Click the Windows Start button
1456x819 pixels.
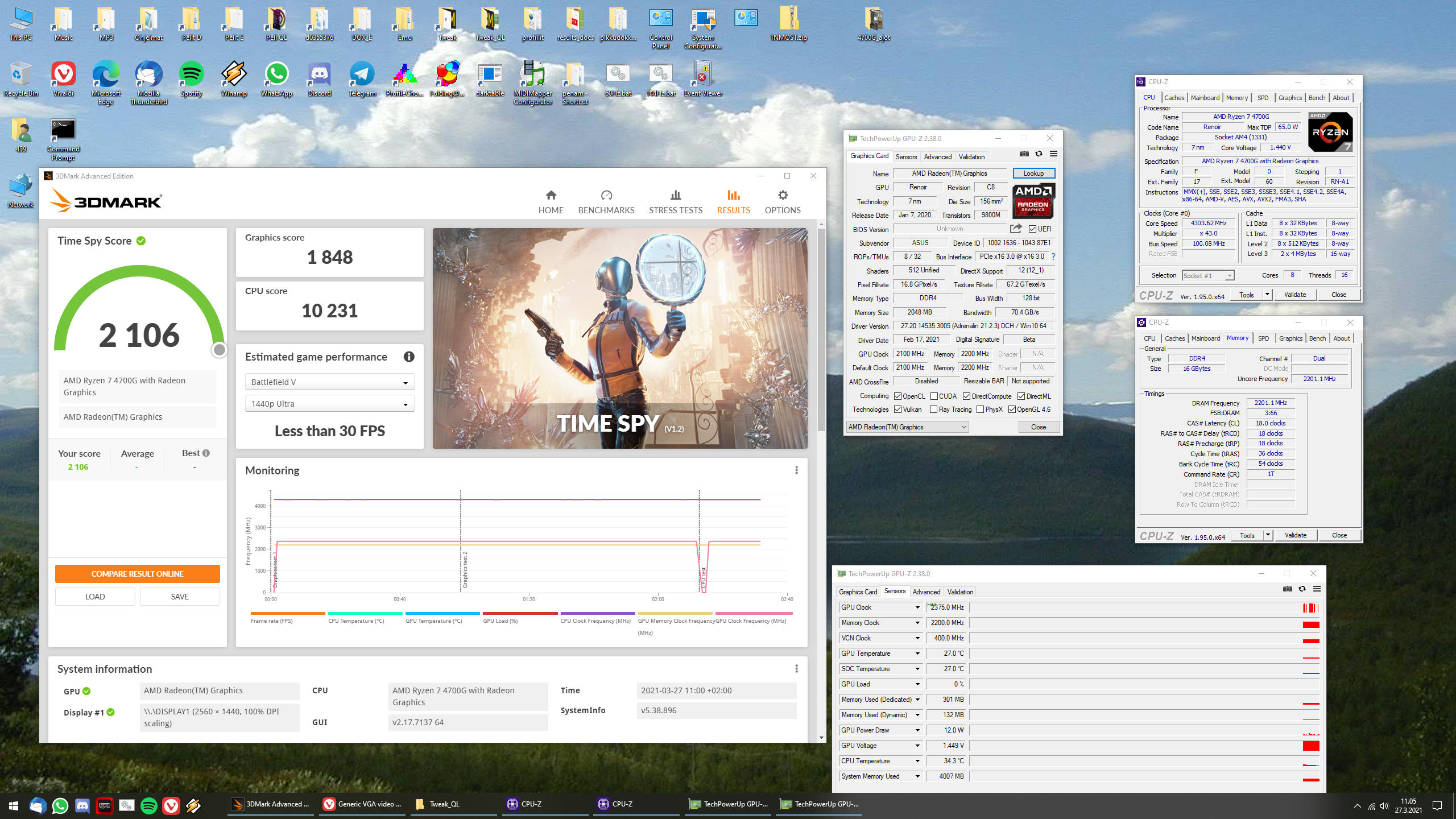[x=14, y=805]
